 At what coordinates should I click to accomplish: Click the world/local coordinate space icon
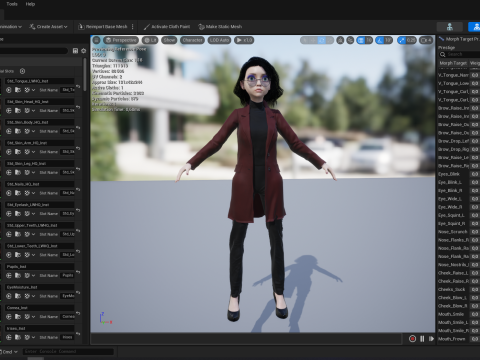(x=340, y=40)
